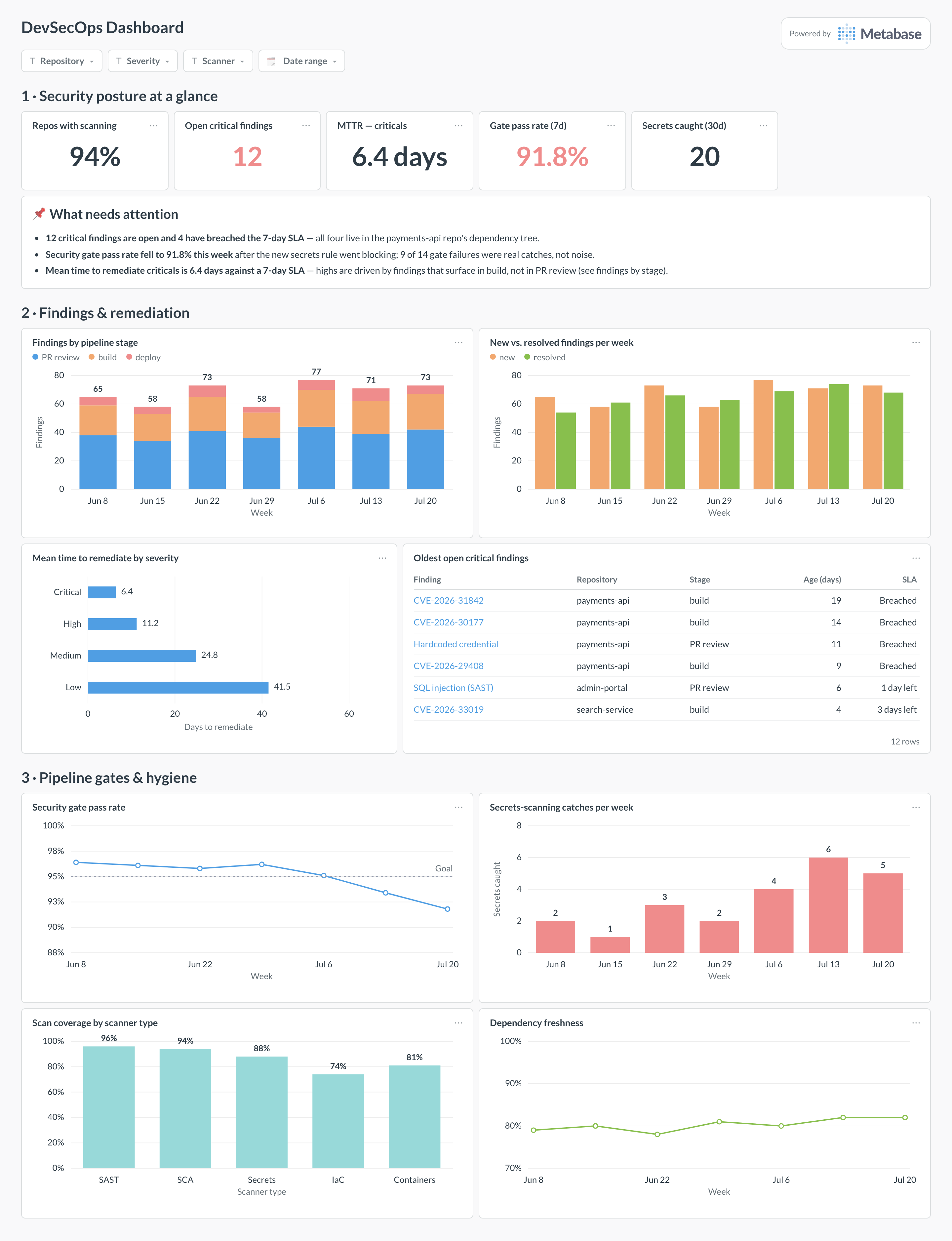This screenshot has width=952, height=1241.
Task: Click the 20 secrets caught value
Action: (704, 157)
